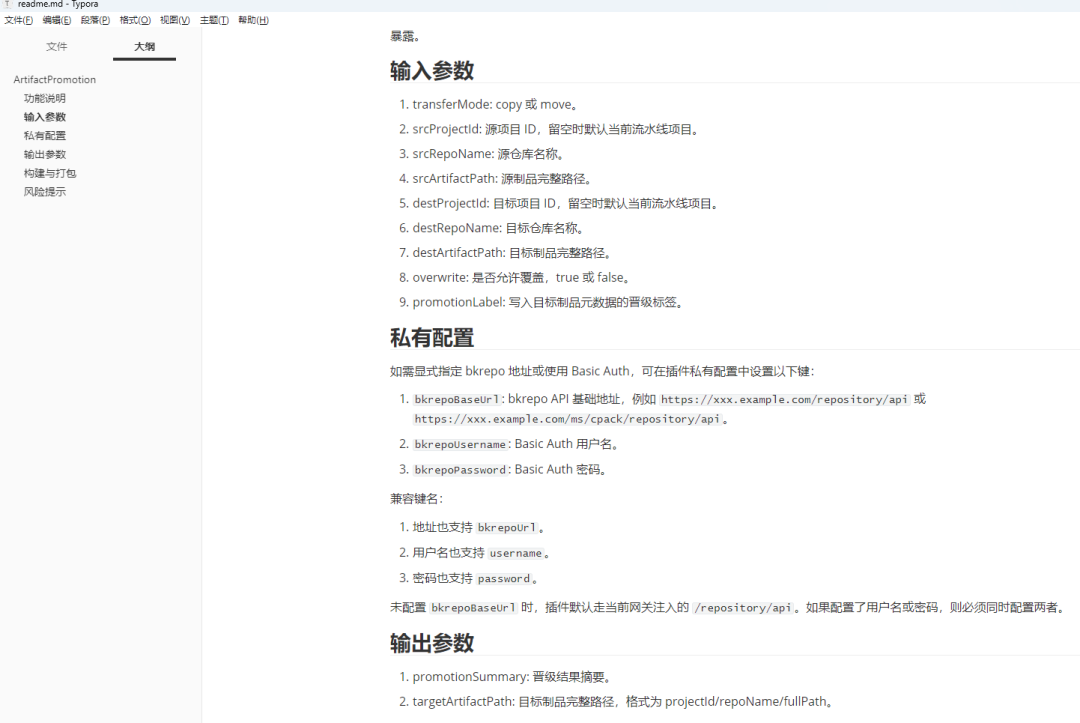
Task: Click the destArtifactPath list item
Action: click(512, 253)
